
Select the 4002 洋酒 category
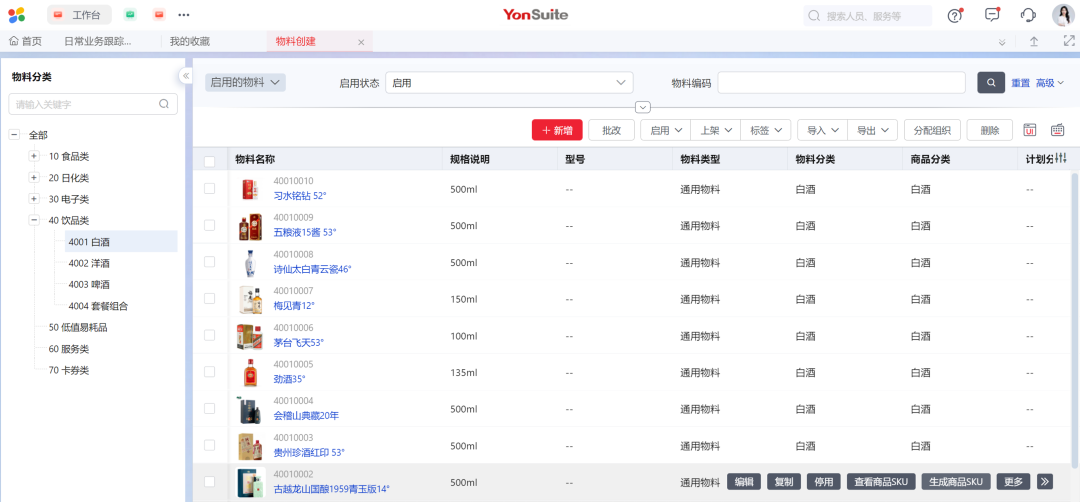pyautogui.click(x=89, y=263)
